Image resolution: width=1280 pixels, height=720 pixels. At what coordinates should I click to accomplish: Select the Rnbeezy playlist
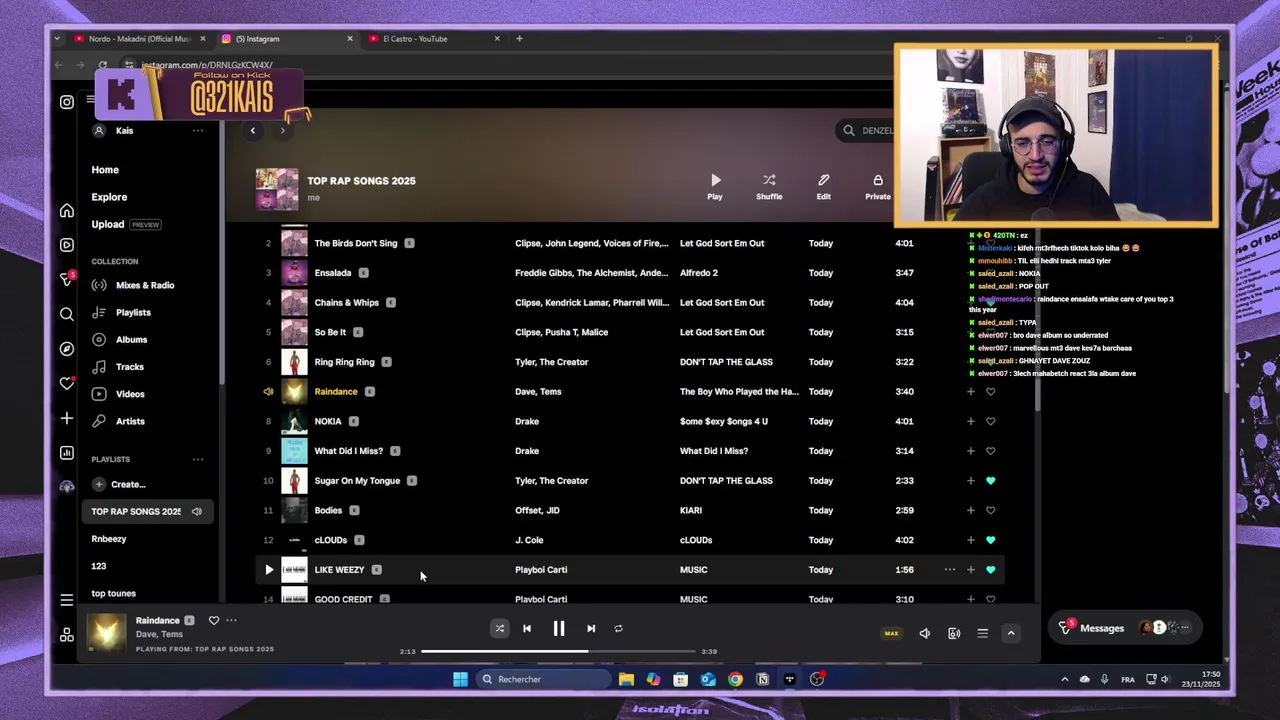tap(109, 539)
